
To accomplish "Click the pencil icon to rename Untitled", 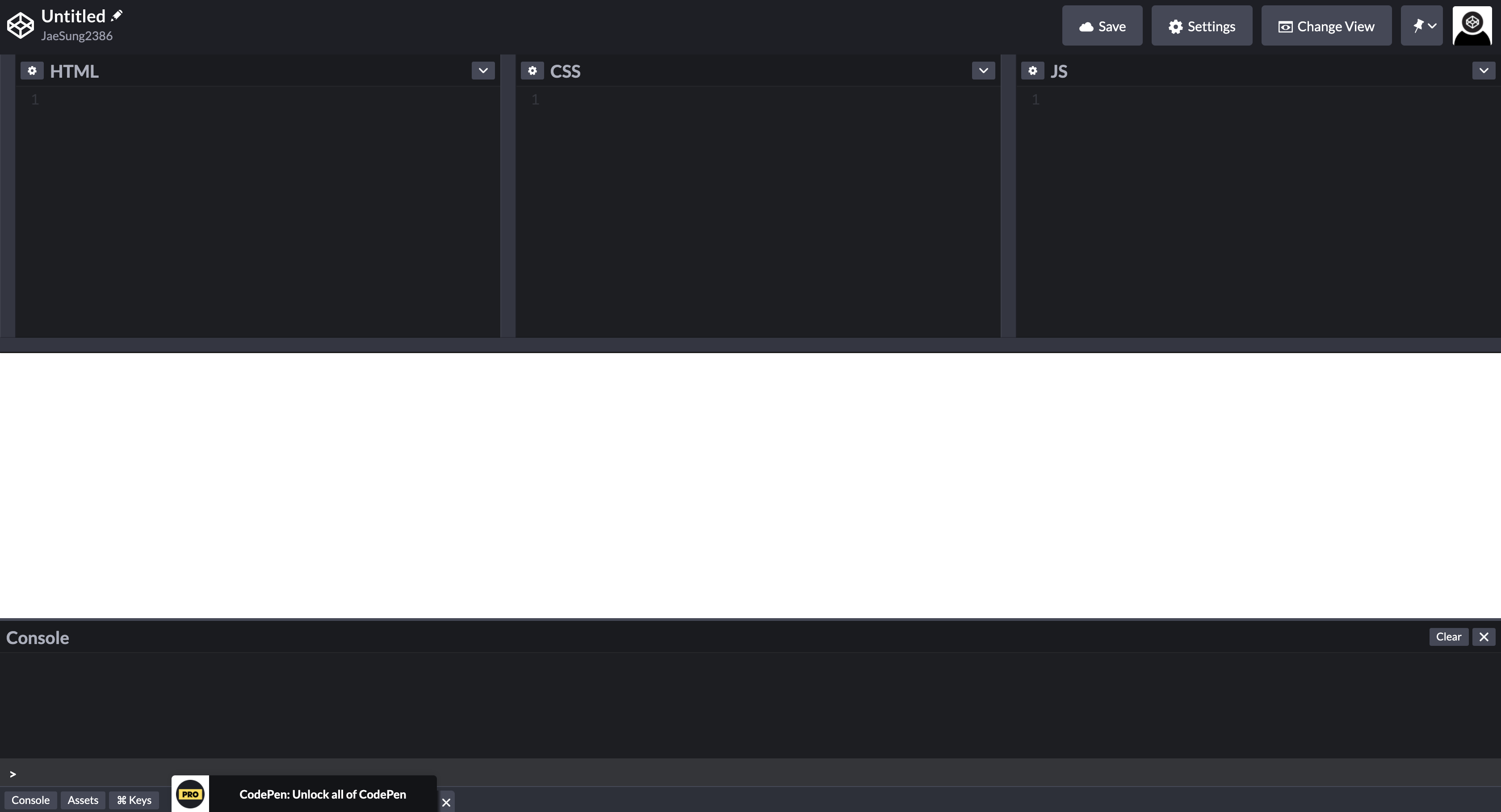I will (117, 16).
